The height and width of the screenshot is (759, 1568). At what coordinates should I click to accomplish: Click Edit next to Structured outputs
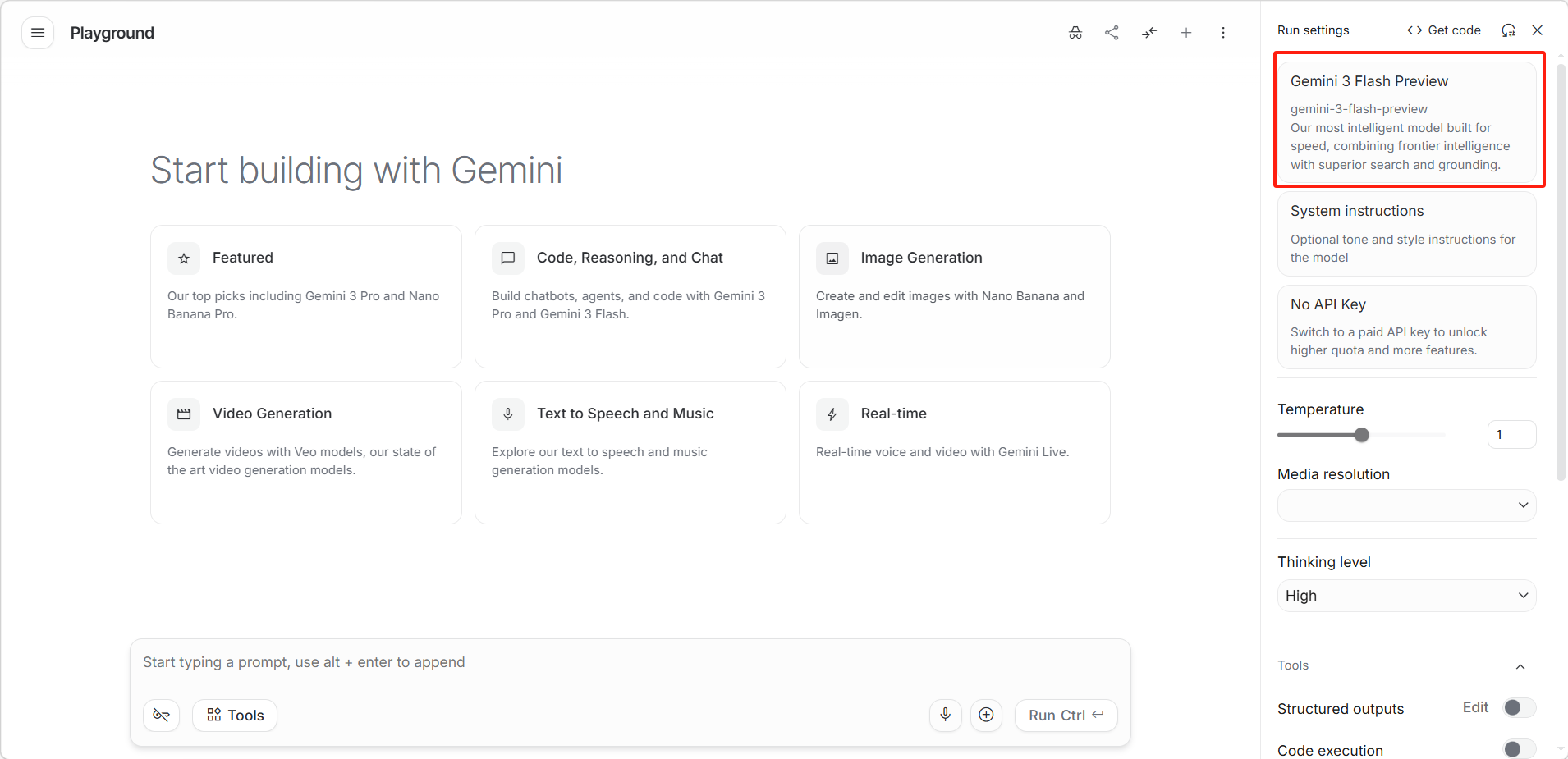click(x=1475, y=708)
